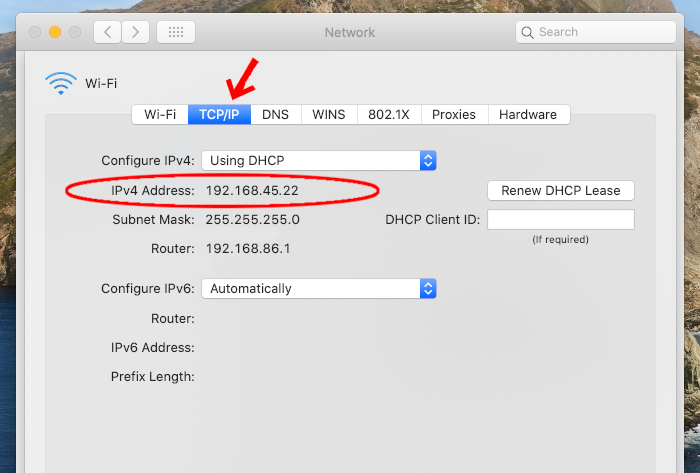The width and height of the screenshot is (700, 473).
Task: Minimize the Network window with the yellow button
Action: tap(55, 32)
